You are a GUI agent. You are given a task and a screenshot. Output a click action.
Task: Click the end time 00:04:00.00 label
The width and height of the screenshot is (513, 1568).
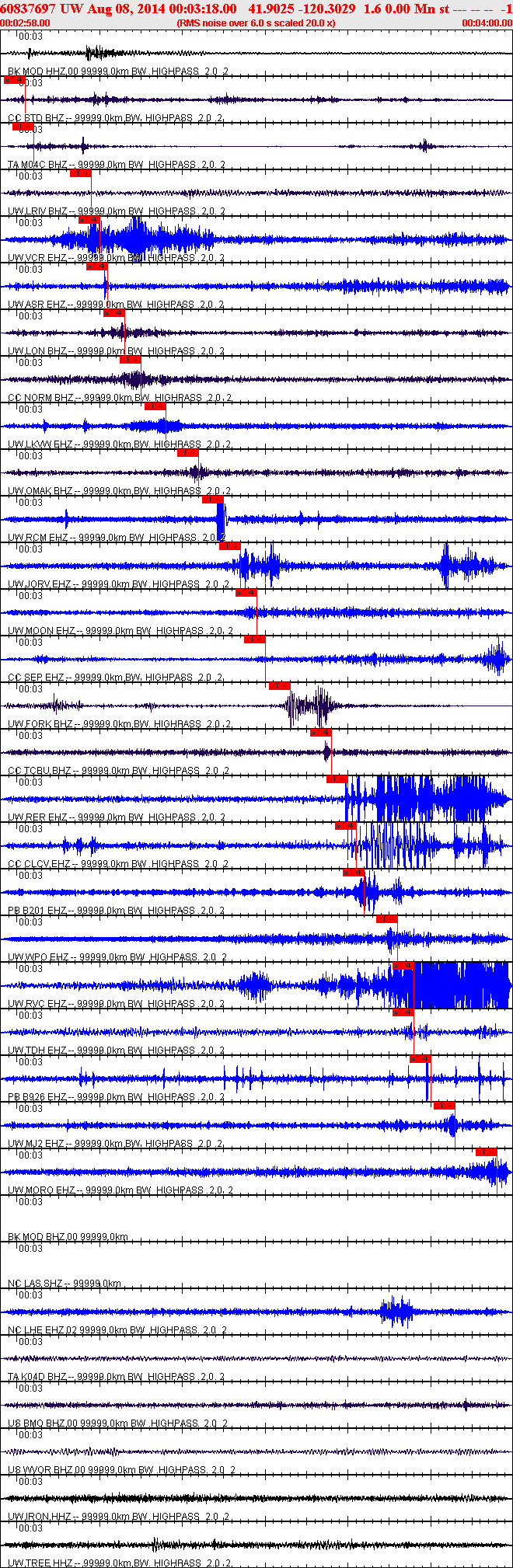(487, 23)
